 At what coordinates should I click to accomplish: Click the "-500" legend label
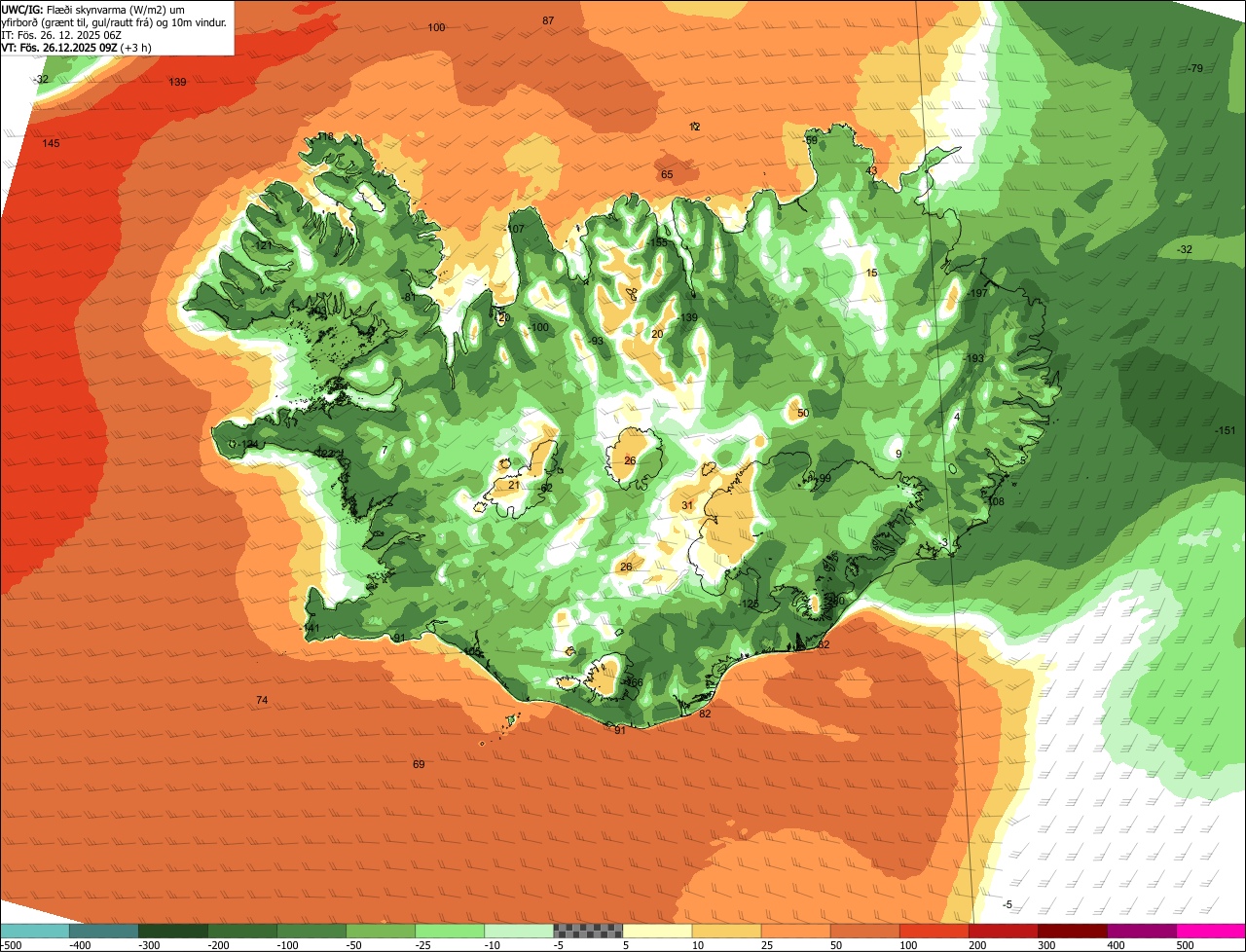click(11, 945)
